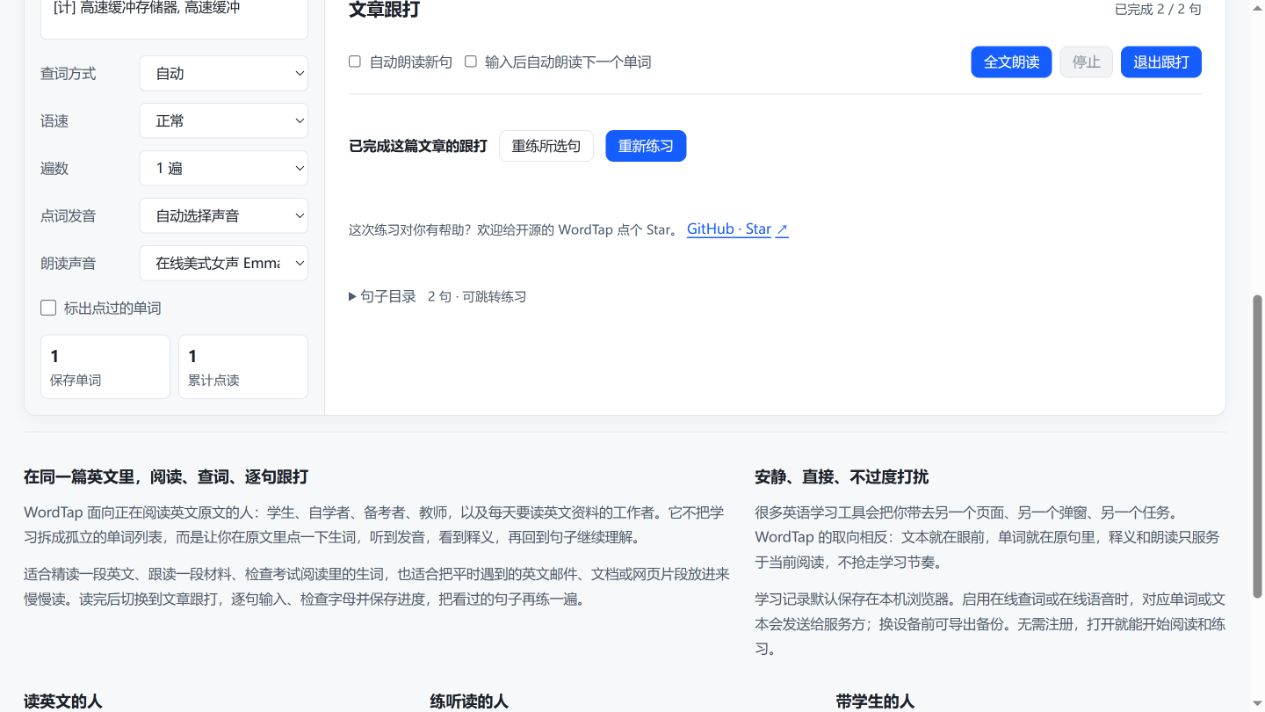The width and height of the screenshot is (1265, 712).
Task: Open the 遍数 dropdown showing 1 遍
Action: click(x=224, y=168)
